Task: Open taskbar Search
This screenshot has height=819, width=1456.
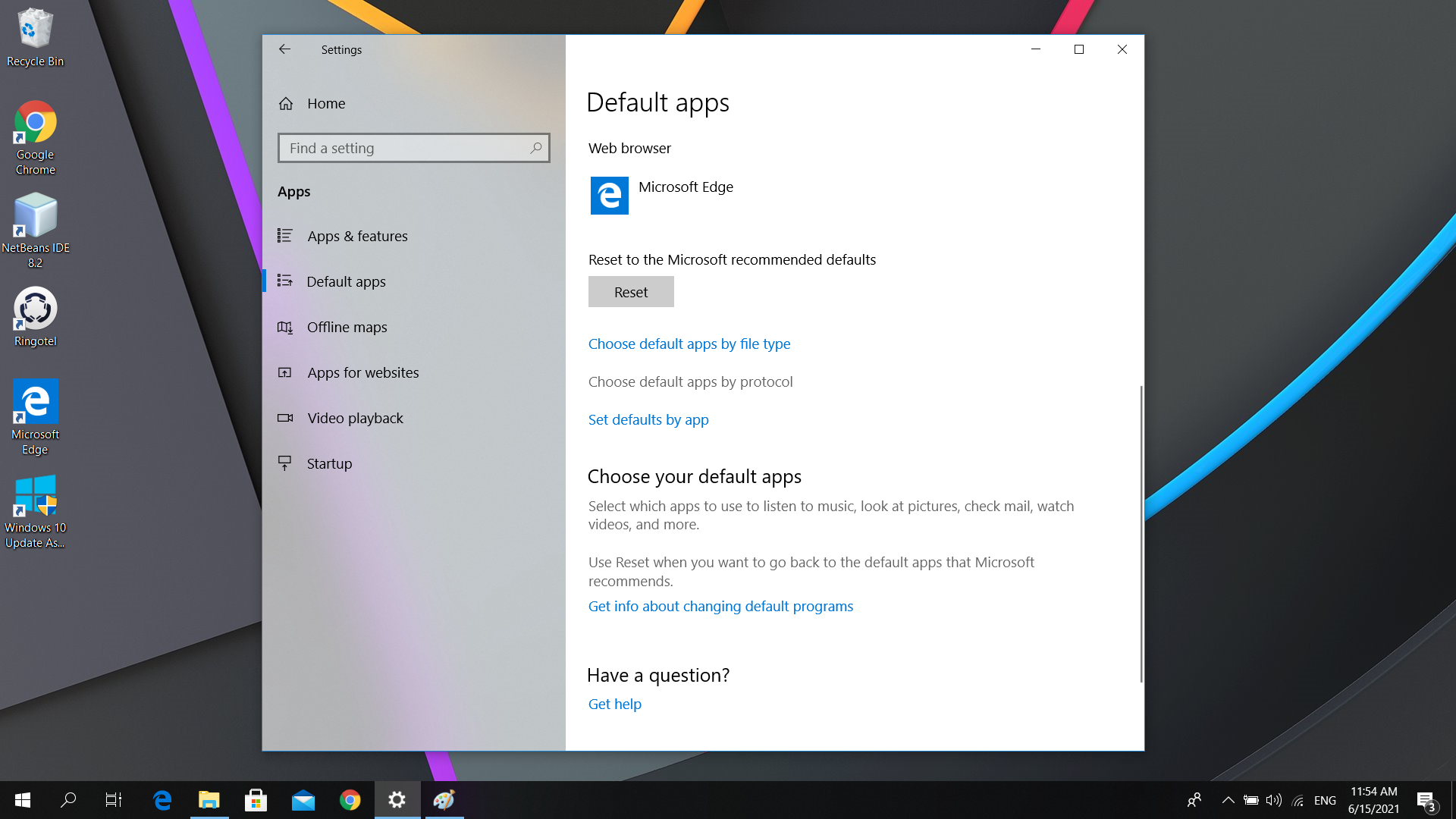Action: (68, 800)
